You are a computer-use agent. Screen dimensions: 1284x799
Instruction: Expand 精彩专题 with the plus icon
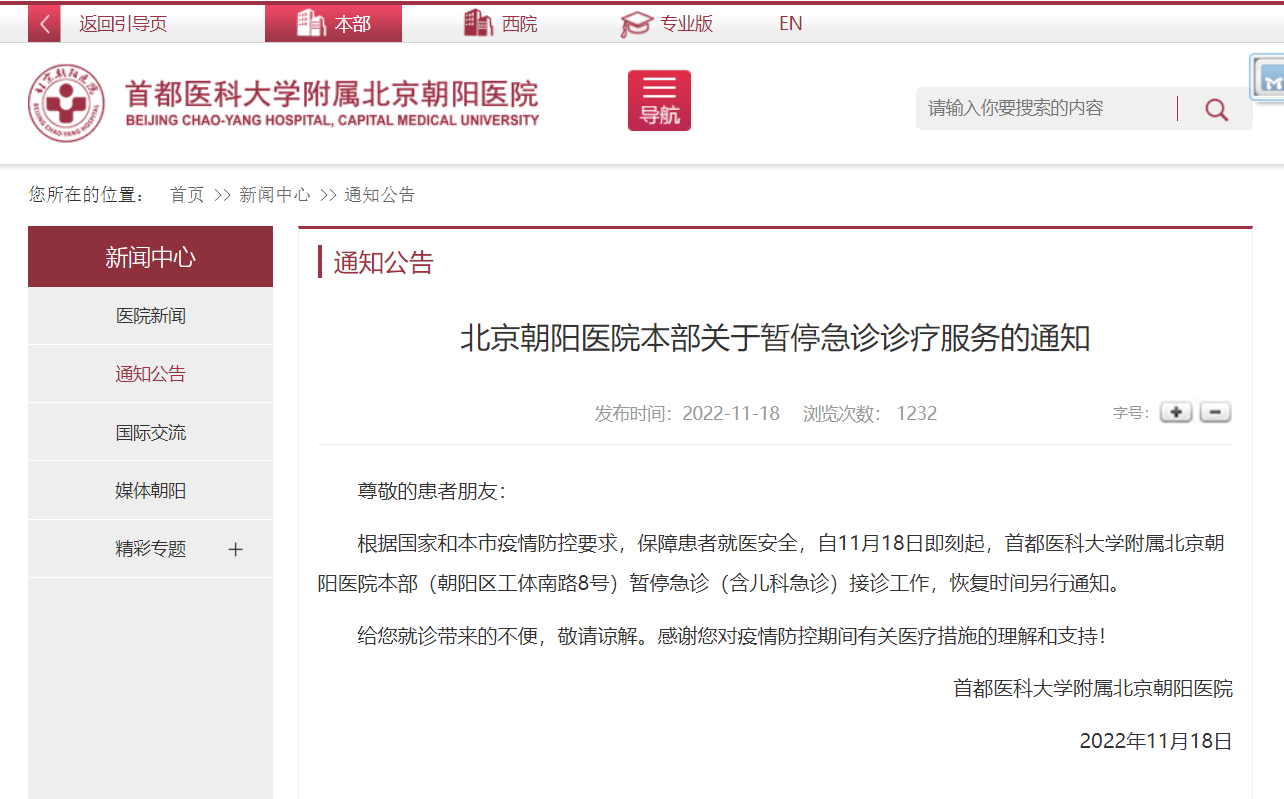click(236, 549)
